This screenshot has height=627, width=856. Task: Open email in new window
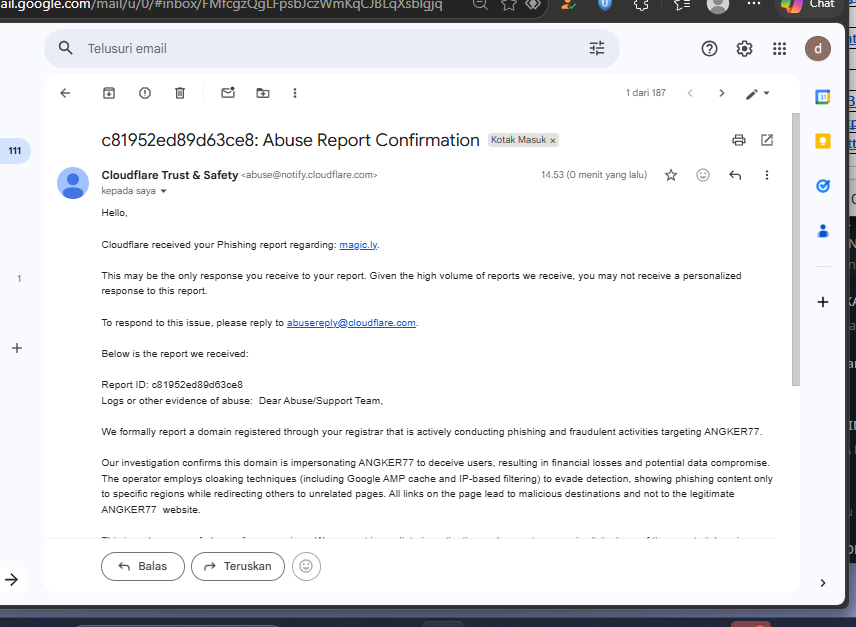click(x=767, y=140)
